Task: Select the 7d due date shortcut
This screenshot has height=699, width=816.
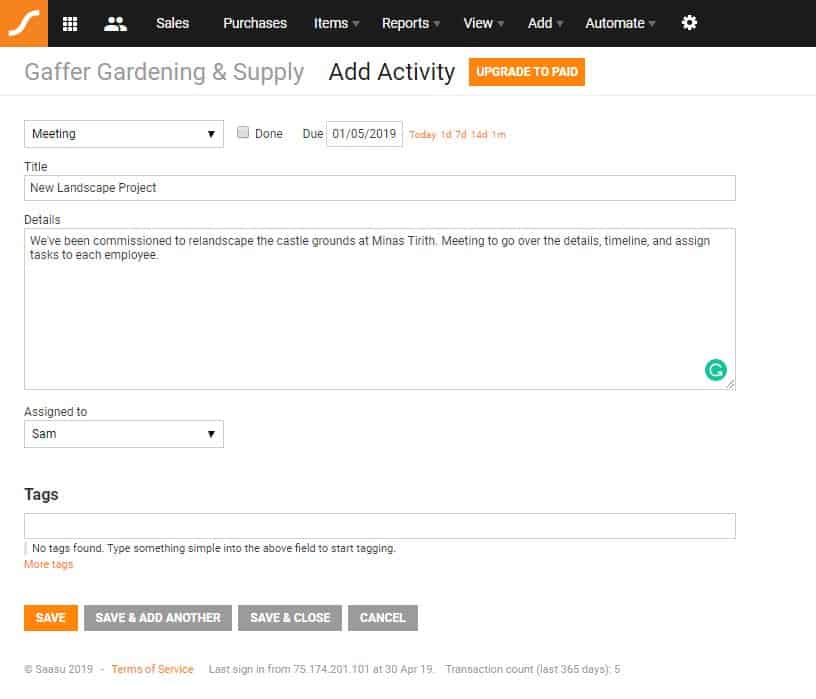Action: click(461, 135)
